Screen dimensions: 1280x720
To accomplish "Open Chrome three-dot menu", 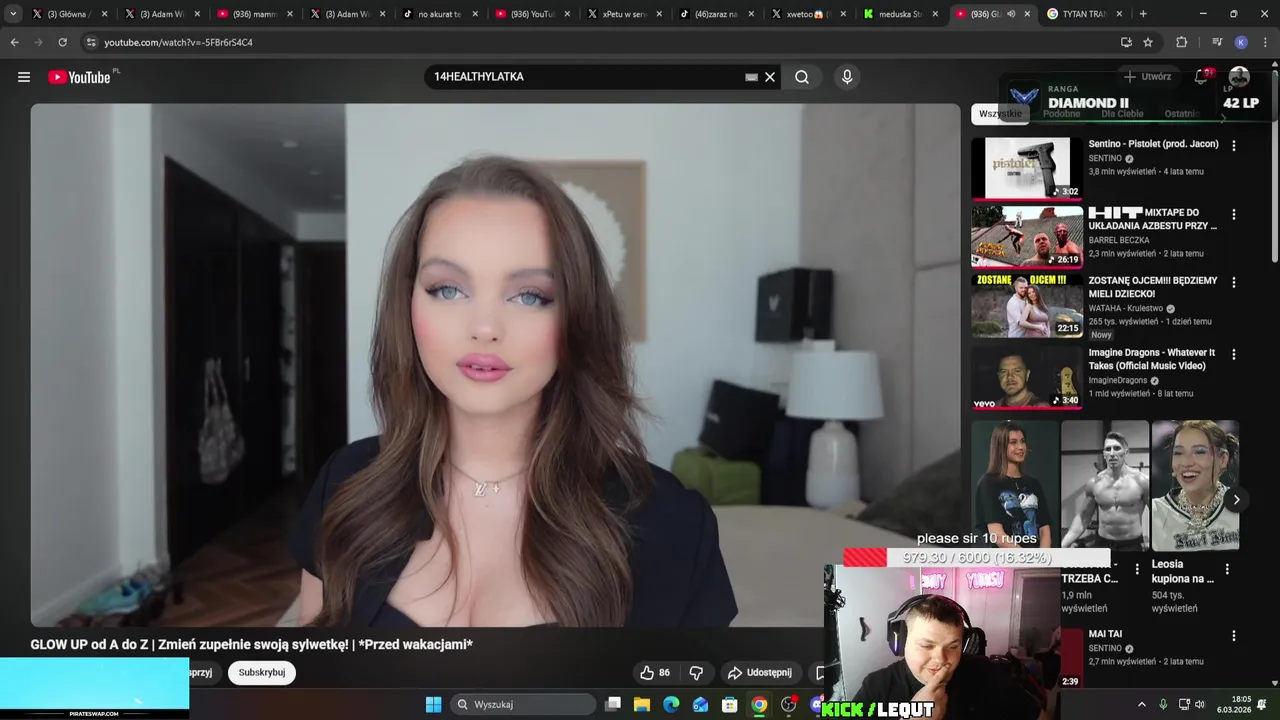I will tap(1265, 42).
